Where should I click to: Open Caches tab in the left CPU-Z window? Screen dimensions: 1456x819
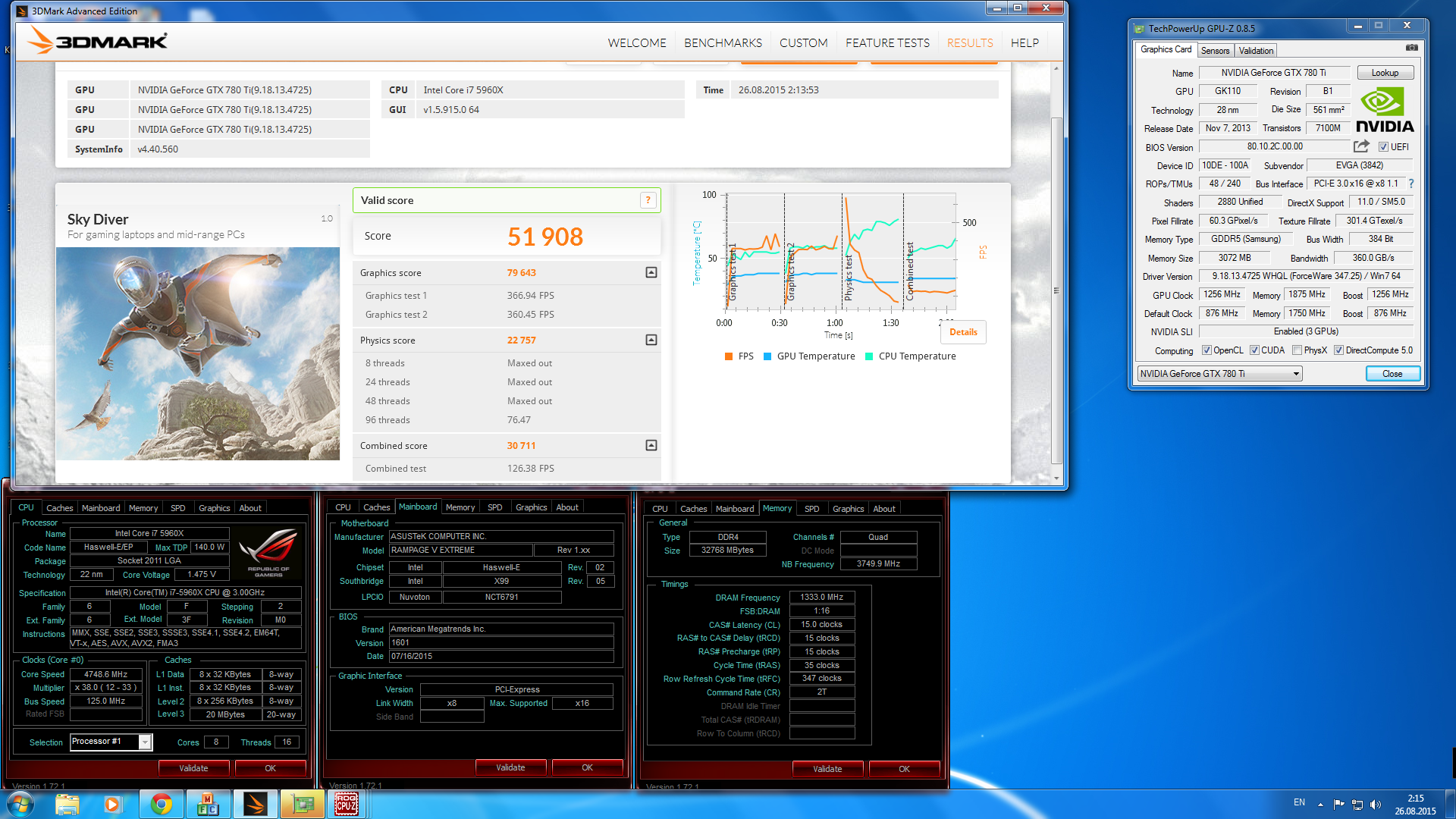point(59,508)
